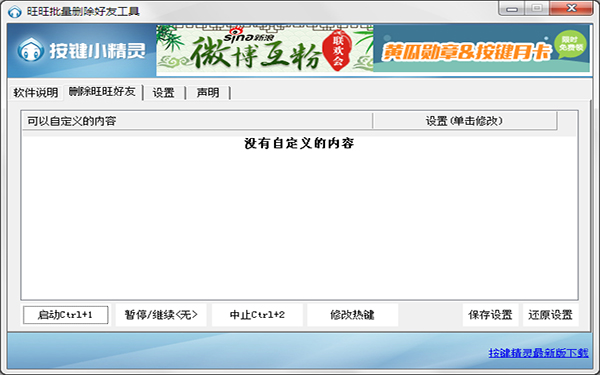The image size is (600, 375).
Task: Minimize the 旺旺批量删除好友工具 window
Action: click(512, 8)
